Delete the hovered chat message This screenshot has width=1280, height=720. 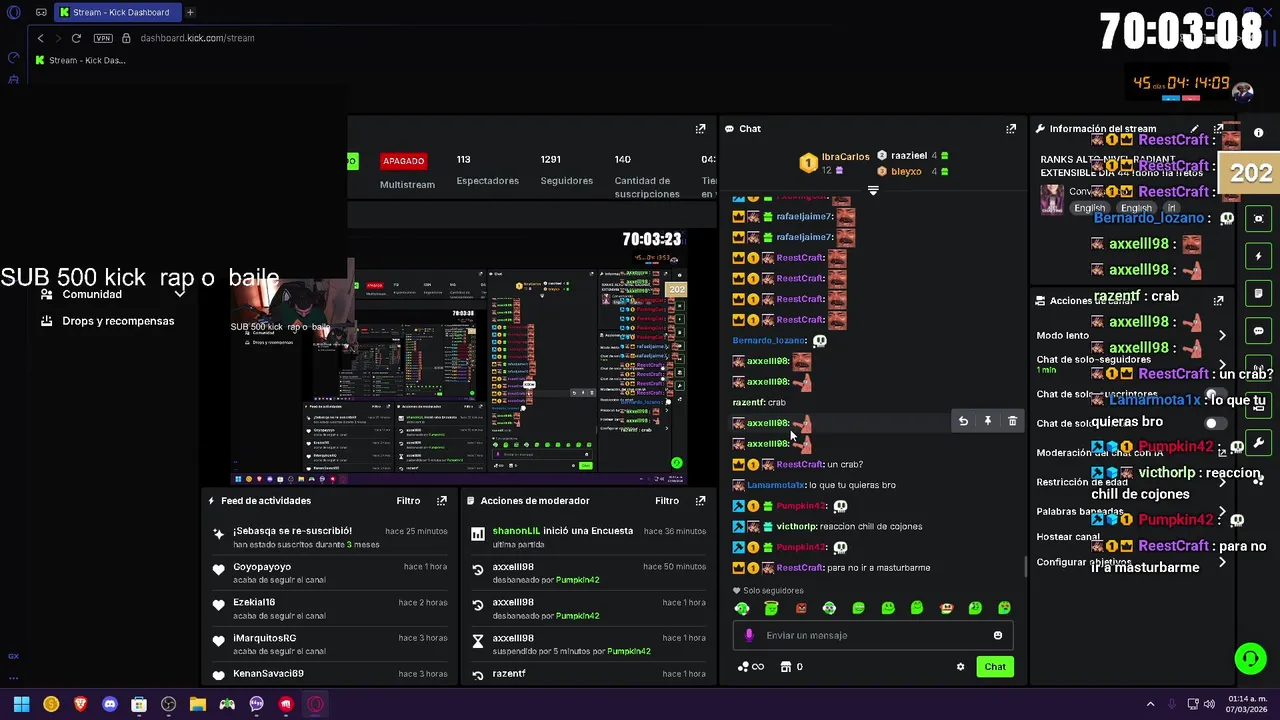pyautogui.click(x=1012, y=422)
